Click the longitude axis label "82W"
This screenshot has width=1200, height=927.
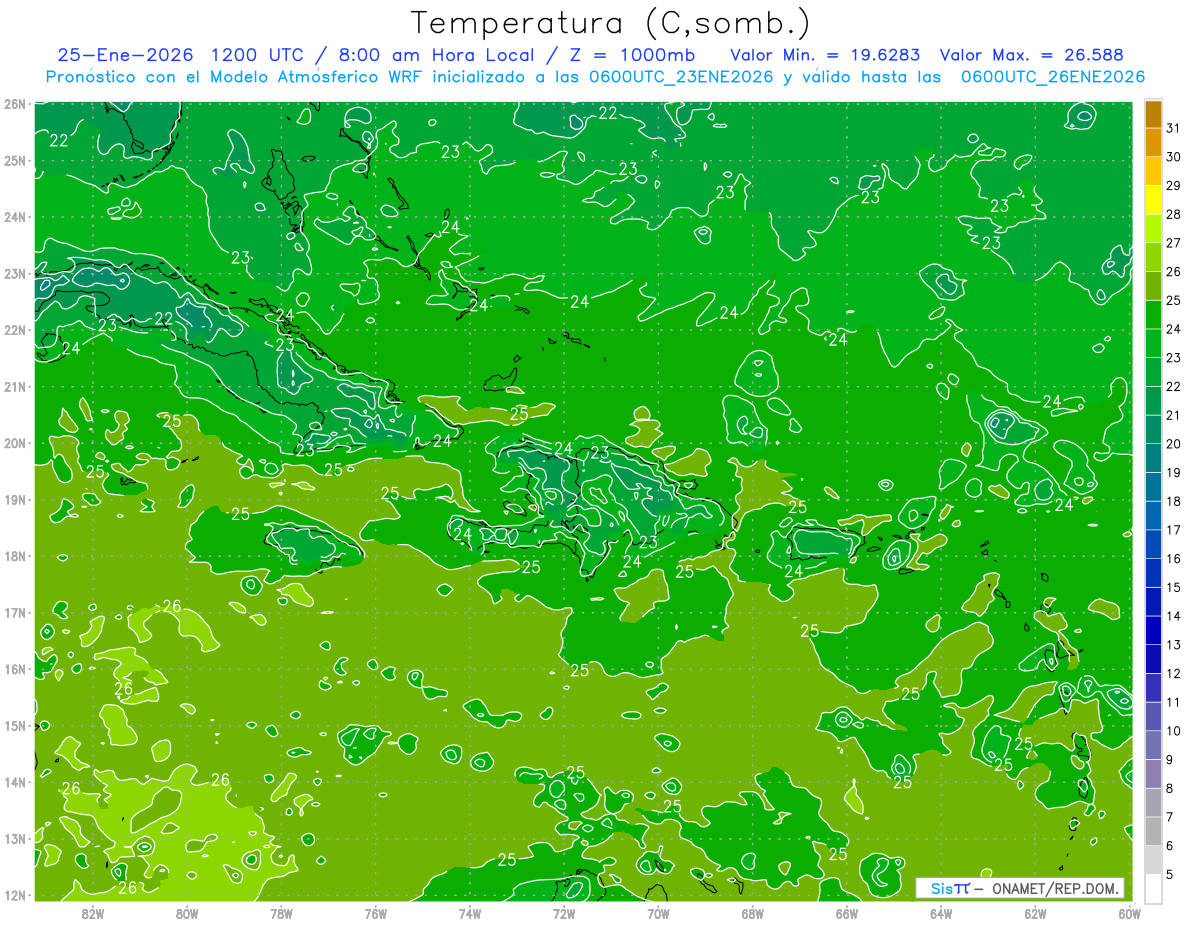(93, 913)
